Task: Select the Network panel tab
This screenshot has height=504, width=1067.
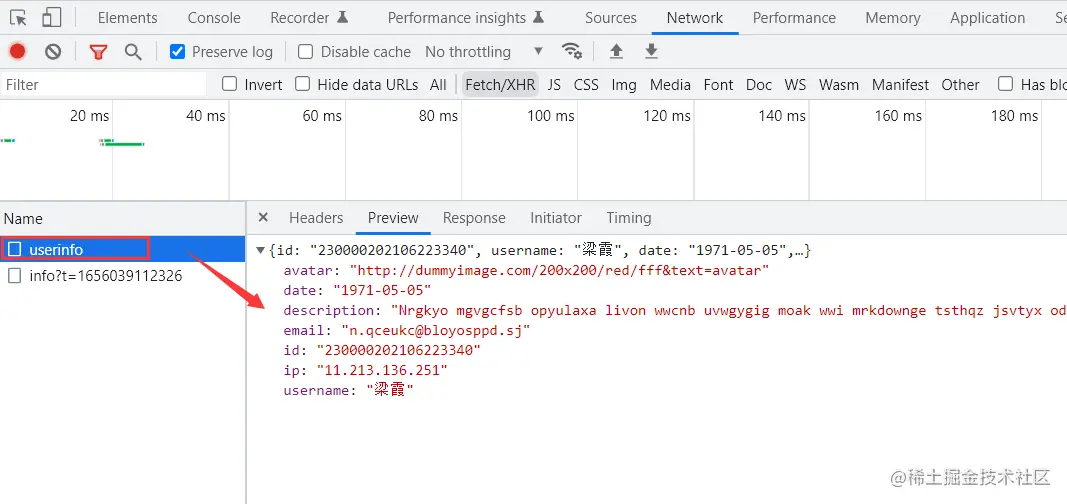Action: (x=695, y=18)
